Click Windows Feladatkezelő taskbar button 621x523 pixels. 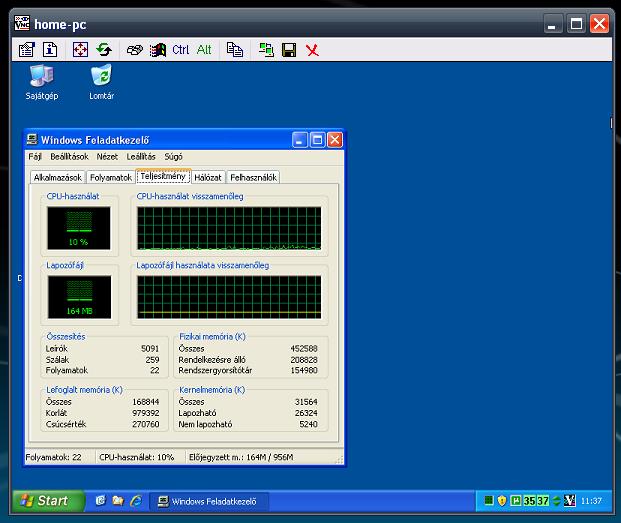(208, 501)
